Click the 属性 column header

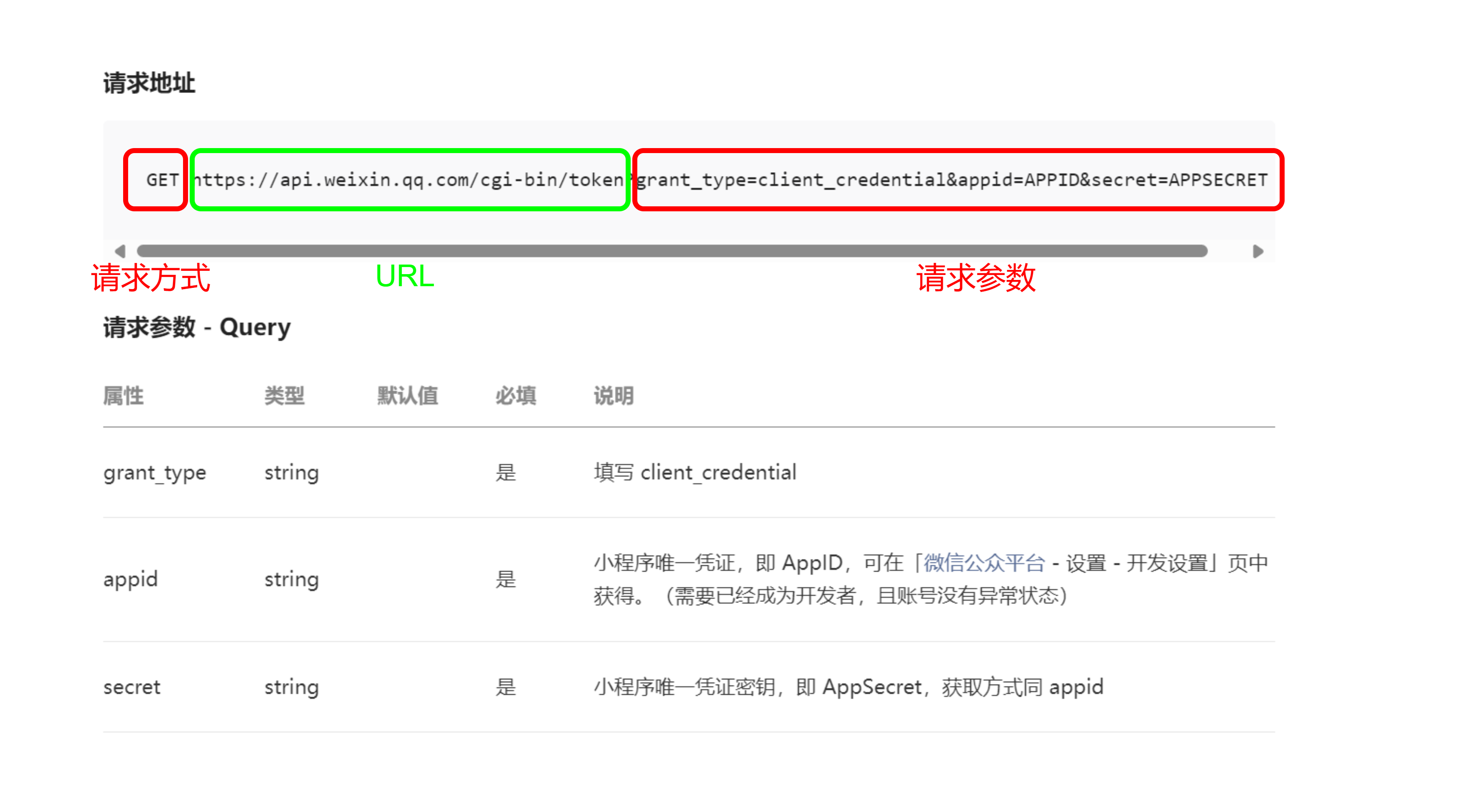coord(124,396)
